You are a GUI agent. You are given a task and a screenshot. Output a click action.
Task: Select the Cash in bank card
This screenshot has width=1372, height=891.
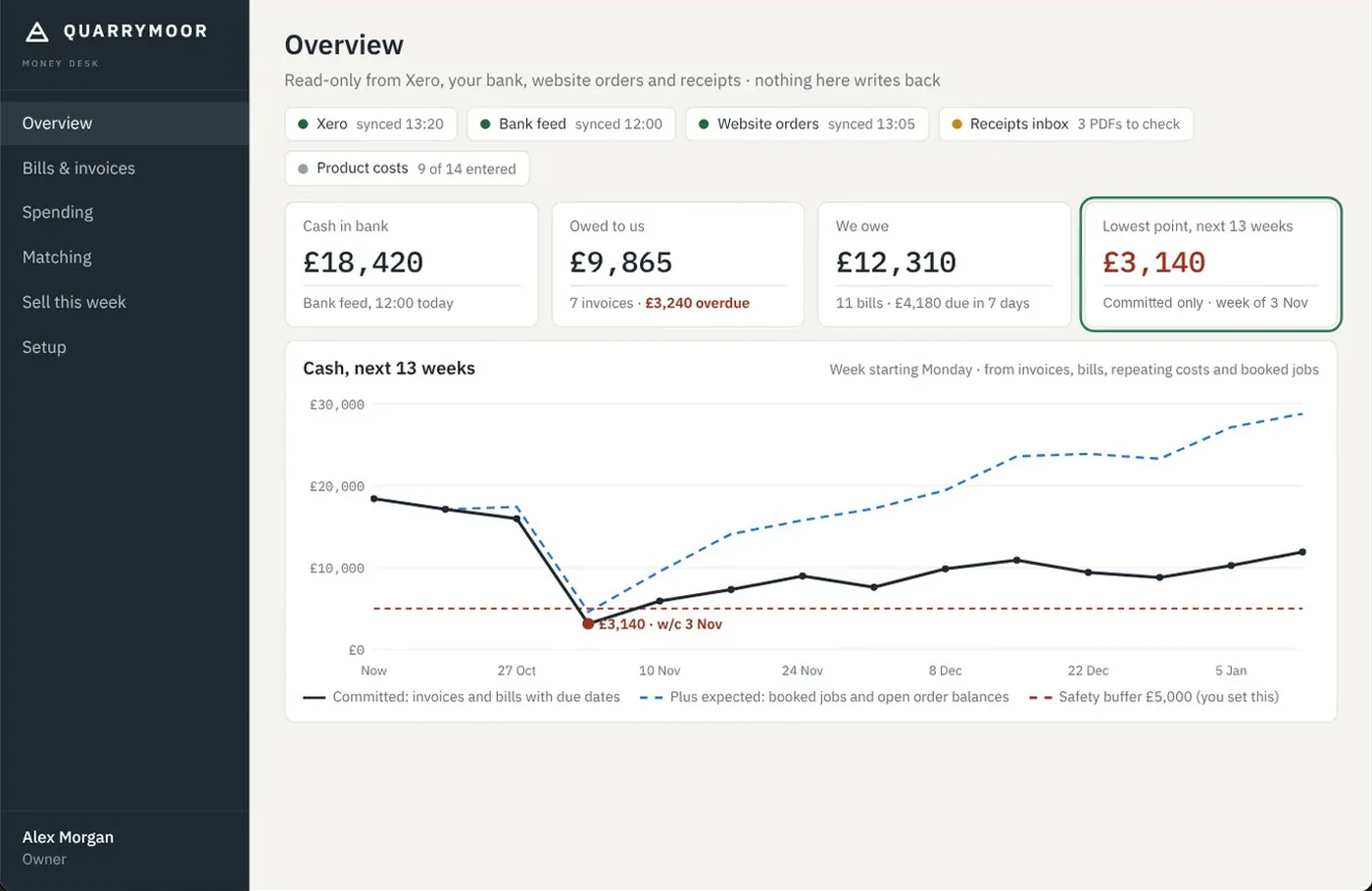tap(412, 265)
